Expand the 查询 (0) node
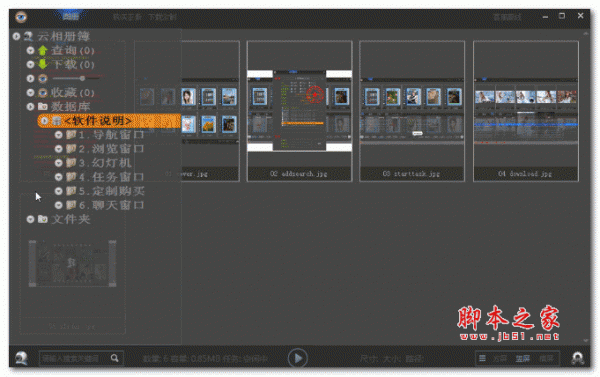Viewport: 600px width, 377px height. point(30,51)
